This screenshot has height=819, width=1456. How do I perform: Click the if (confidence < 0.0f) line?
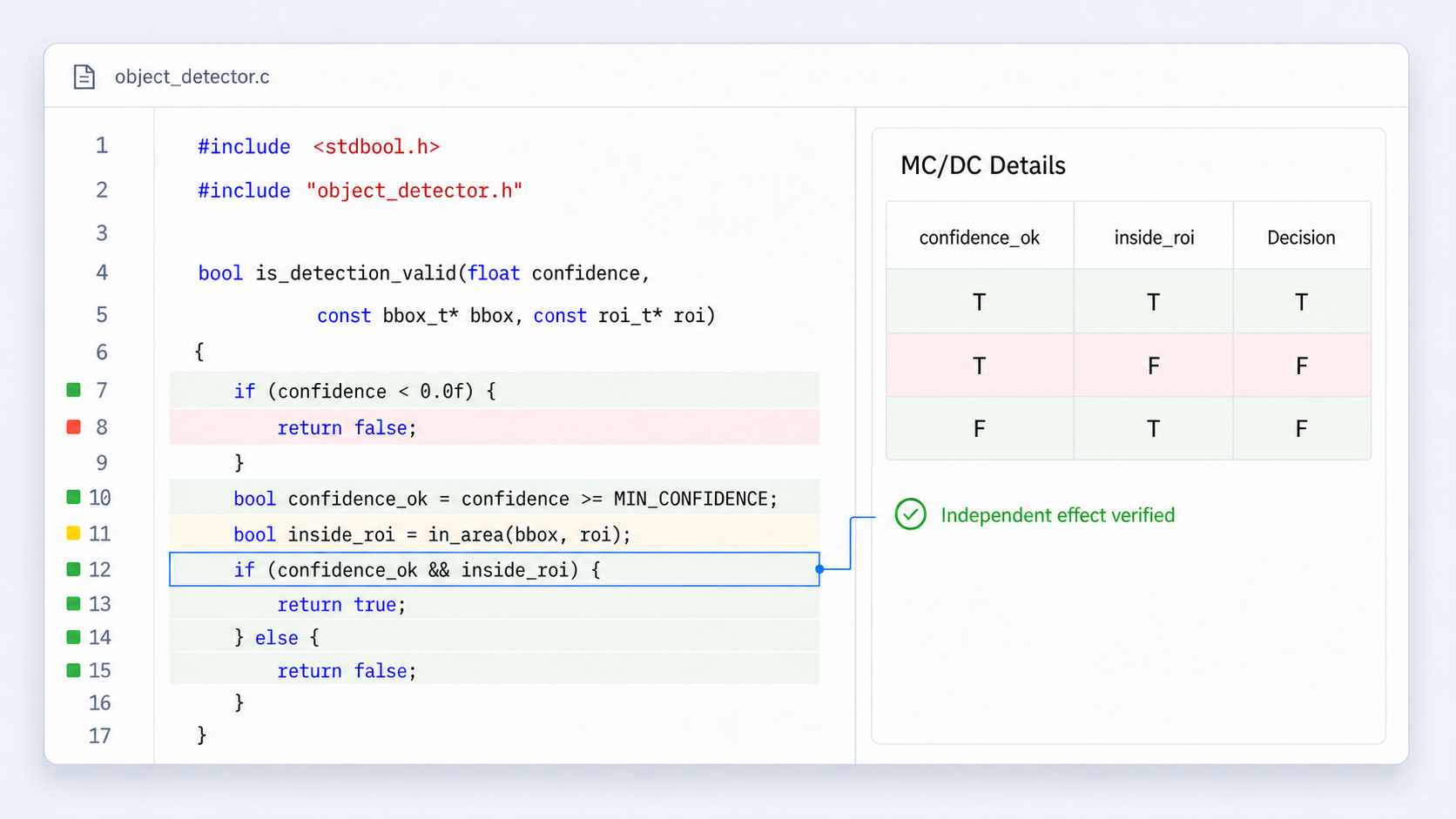pyautogui.click(x=495, y=390)
